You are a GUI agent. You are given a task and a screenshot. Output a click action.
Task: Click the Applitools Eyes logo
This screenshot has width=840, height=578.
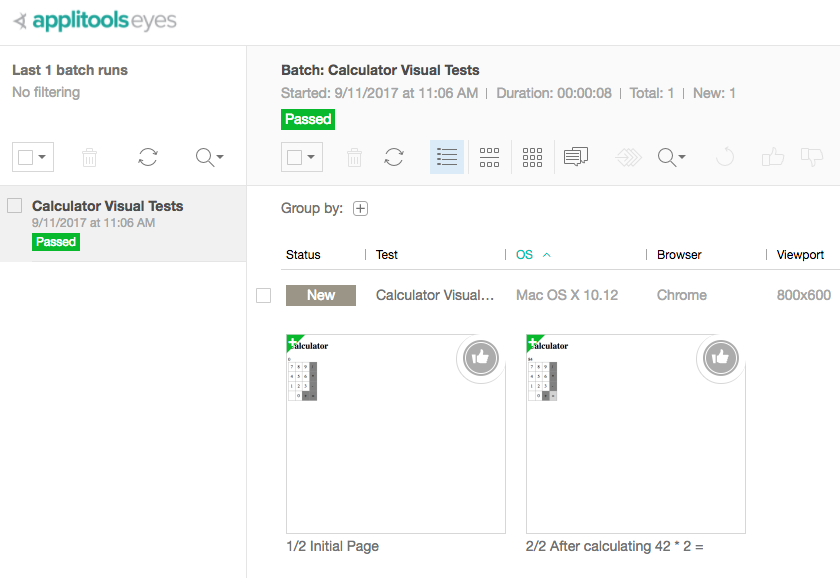click(95, 21)
